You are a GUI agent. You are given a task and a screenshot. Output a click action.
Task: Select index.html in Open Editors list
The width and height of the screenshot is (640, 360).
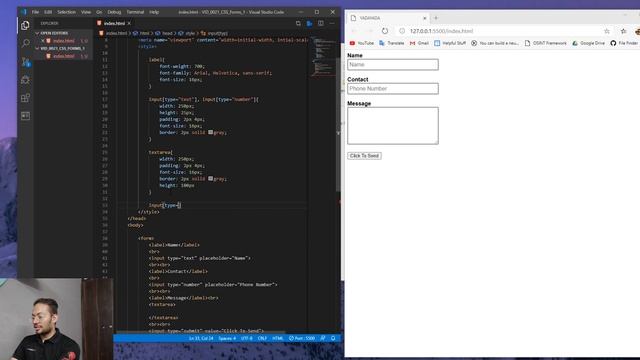(x=64, y=41)
